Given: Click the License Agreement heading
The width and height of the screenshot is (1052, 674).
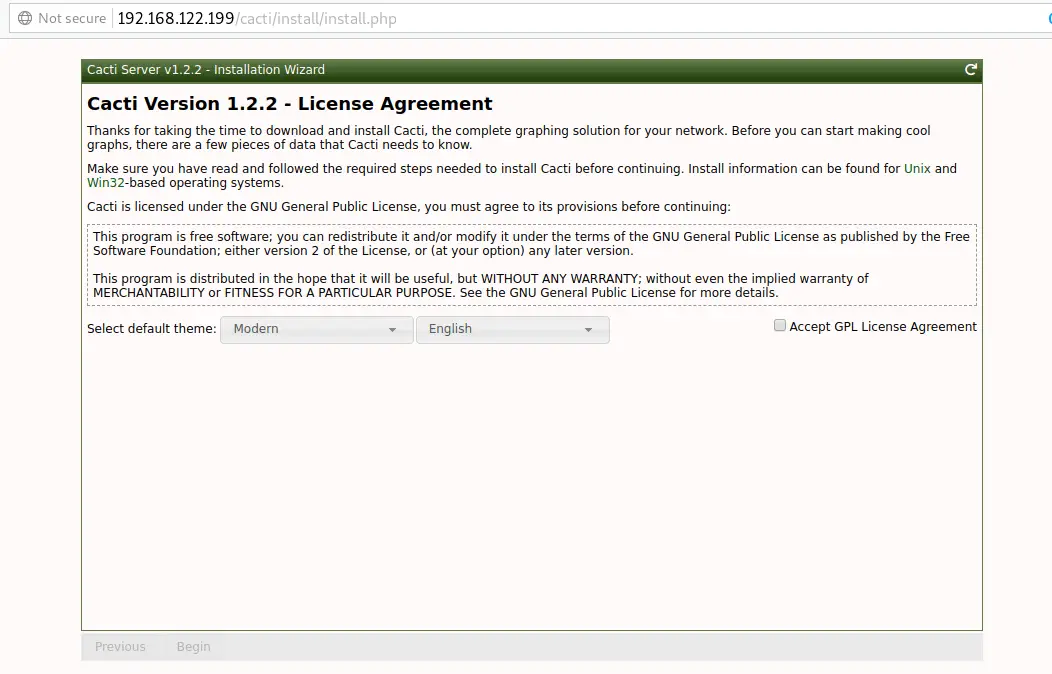Looking at the screenshot, I should click(x=289, y=103).
